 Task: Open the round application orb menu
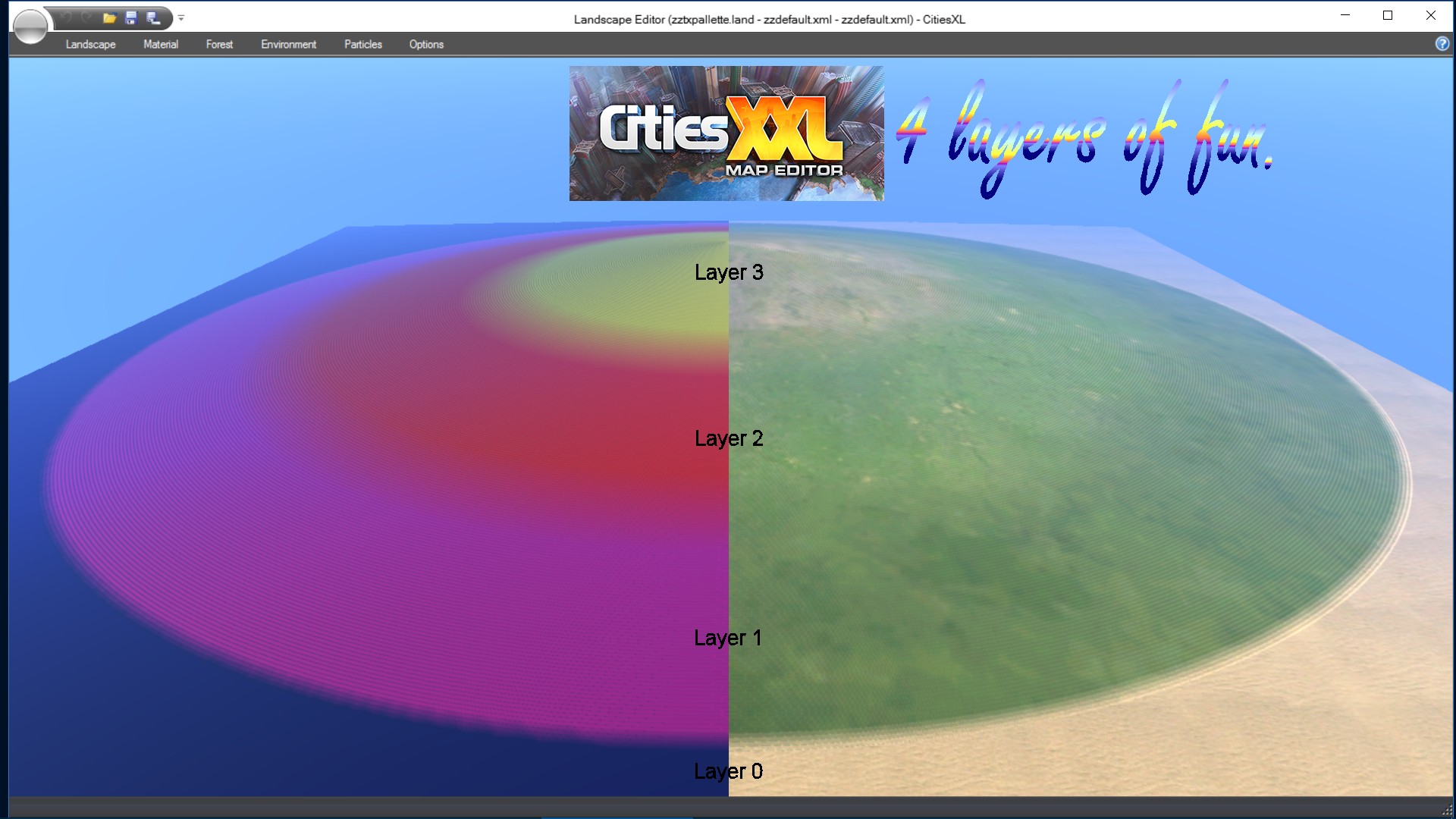coord(30,27)
